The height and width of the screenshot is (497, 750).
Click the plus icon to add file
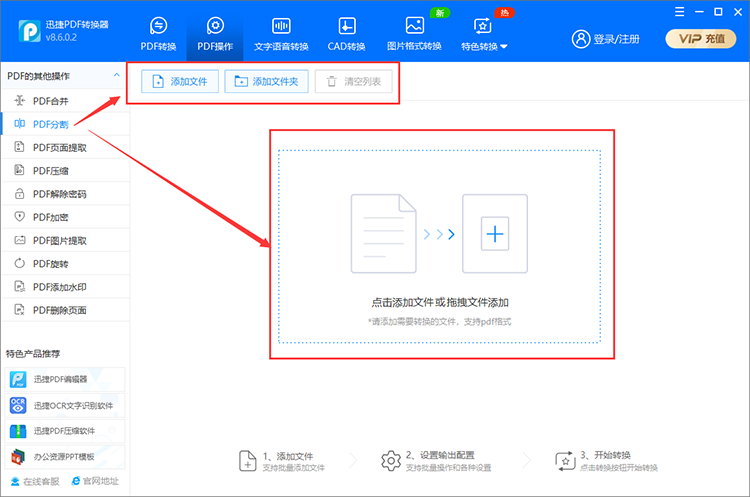click(495, 234)
